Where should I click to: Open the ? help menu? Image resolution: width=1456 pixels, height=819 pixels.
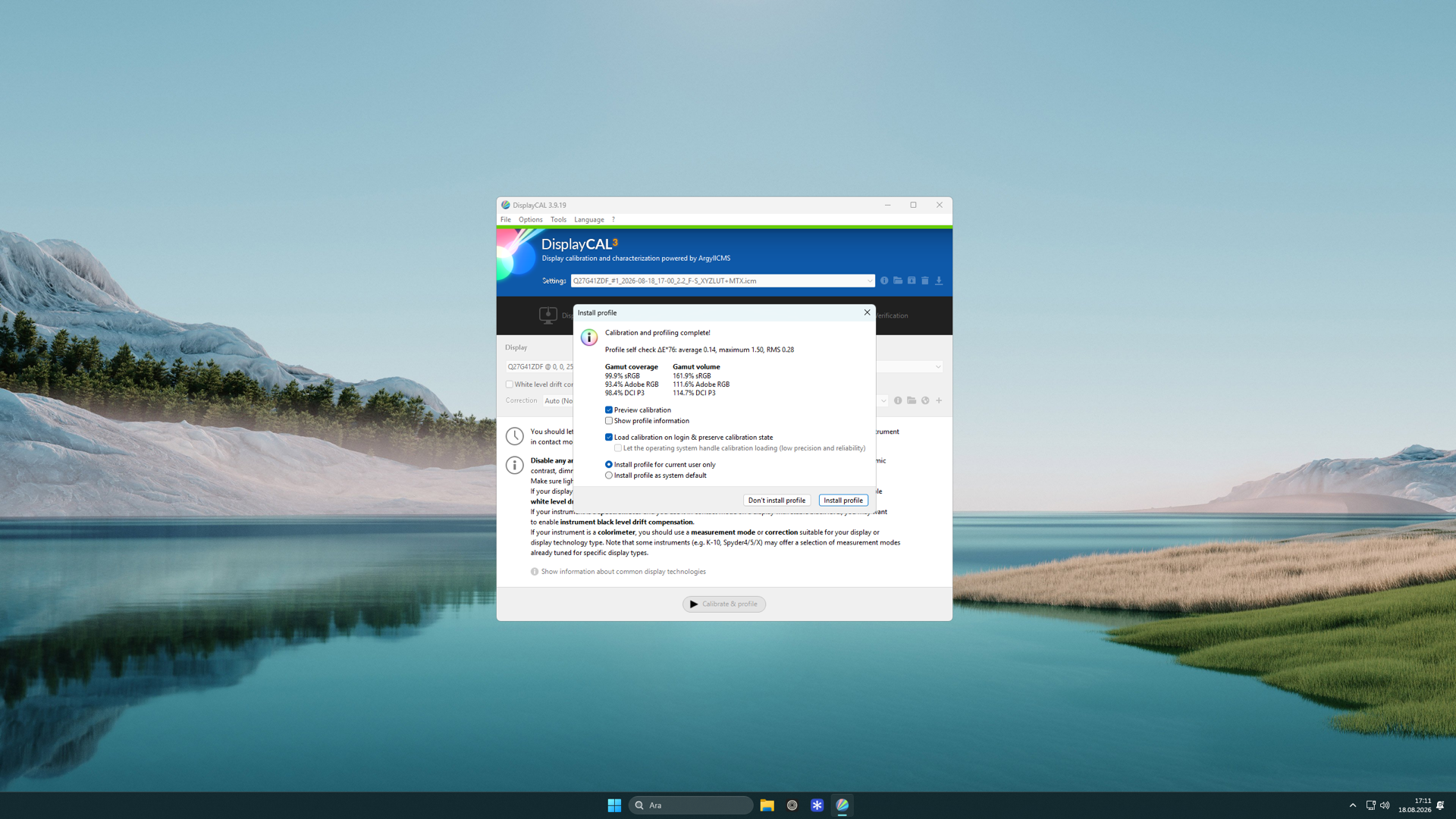coord(613,220)
